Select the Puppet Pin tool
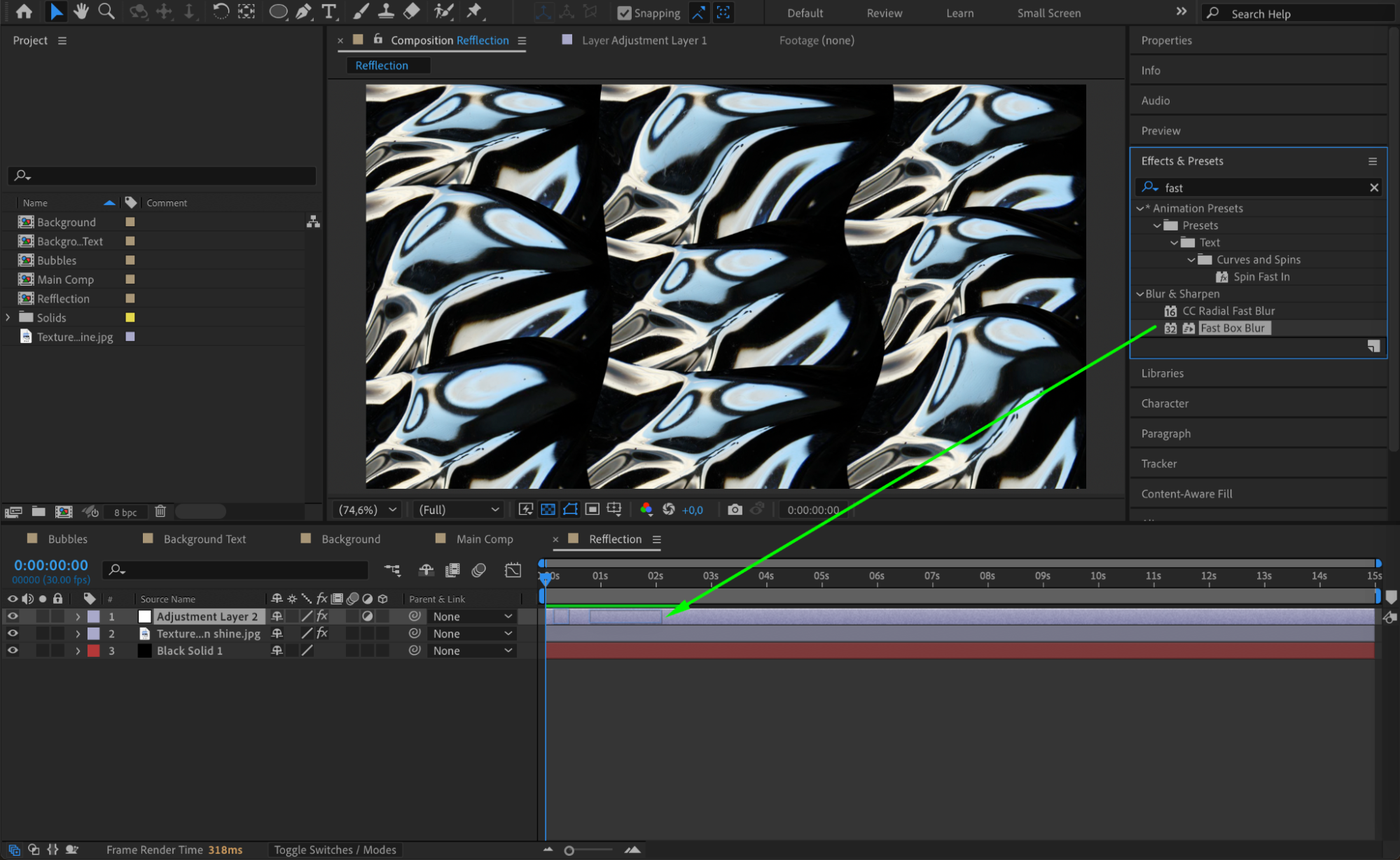The width and height of the screenshot is (1400, 860). [474, 11]
